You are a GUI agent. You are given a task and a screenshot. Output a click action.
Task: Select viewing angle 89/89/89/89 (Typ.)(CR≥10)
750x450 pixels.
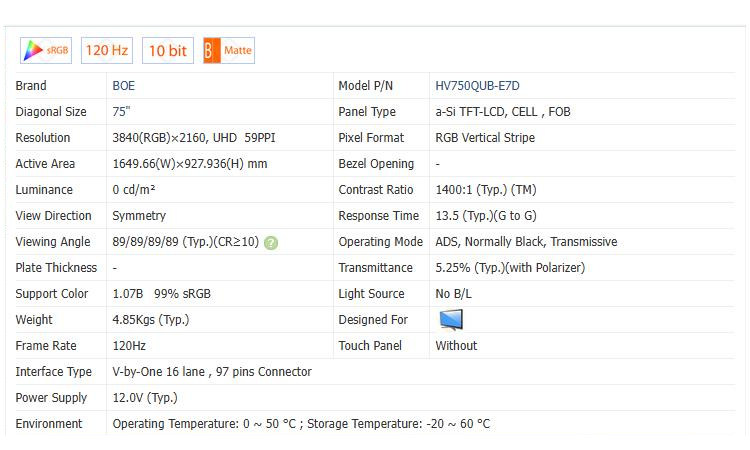(x=186, y=241)
